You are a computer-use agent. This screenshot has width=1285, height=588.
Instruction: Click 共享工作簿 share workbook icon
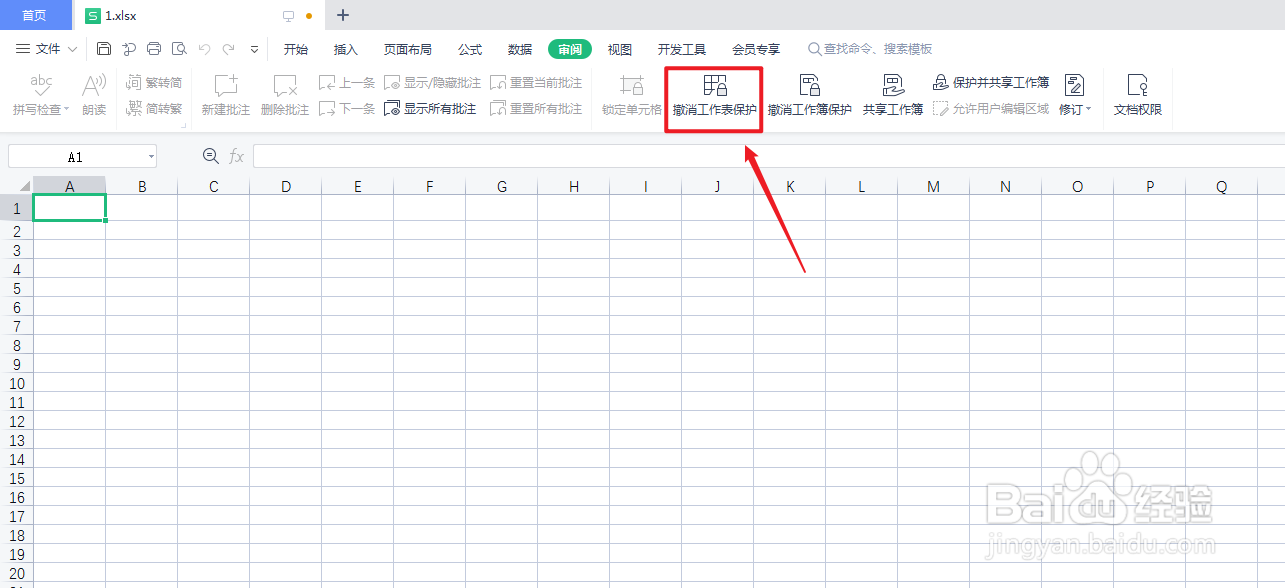893,86
